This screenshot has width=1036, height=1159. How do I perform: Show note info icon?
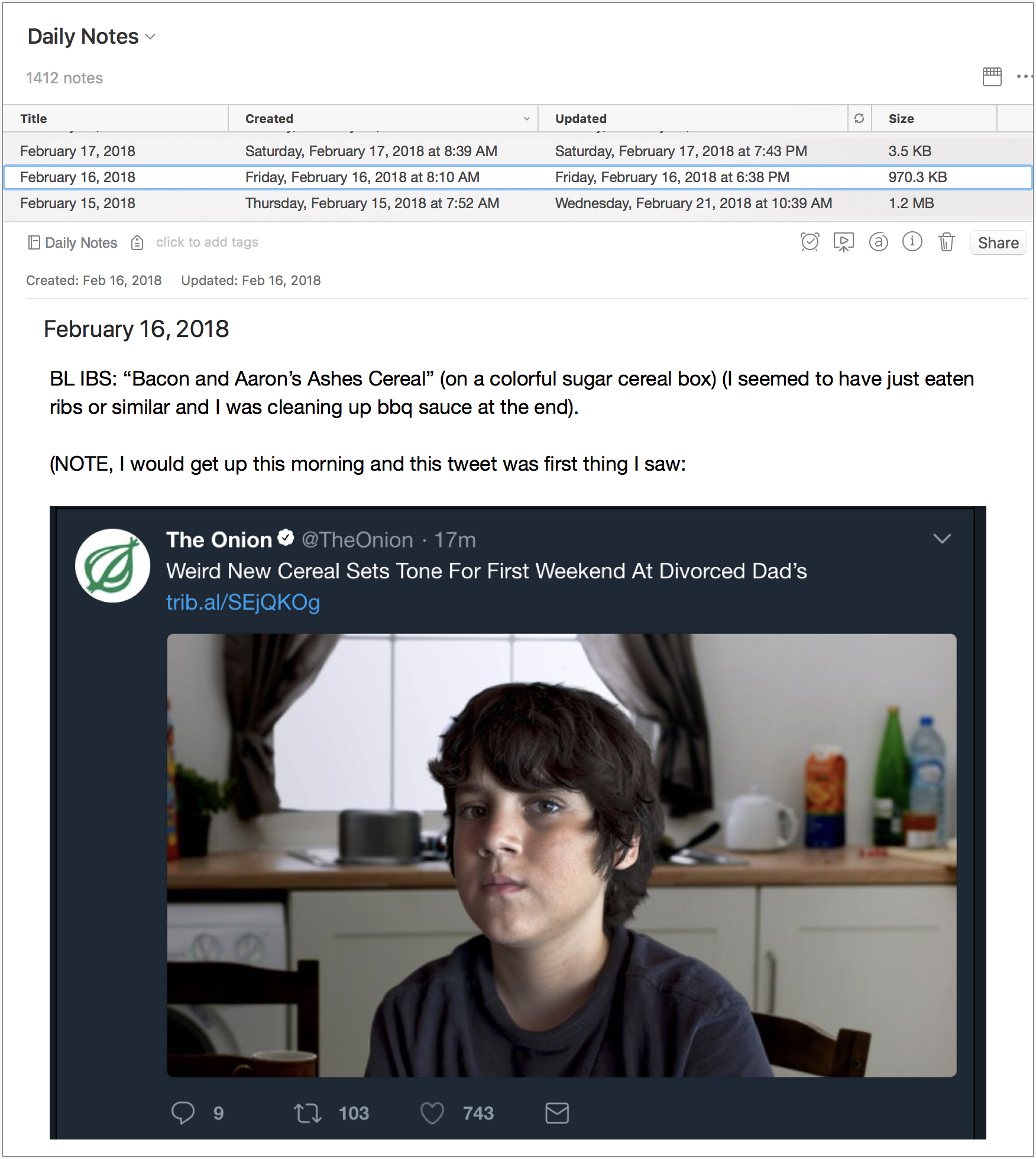(x=912, y=241)
